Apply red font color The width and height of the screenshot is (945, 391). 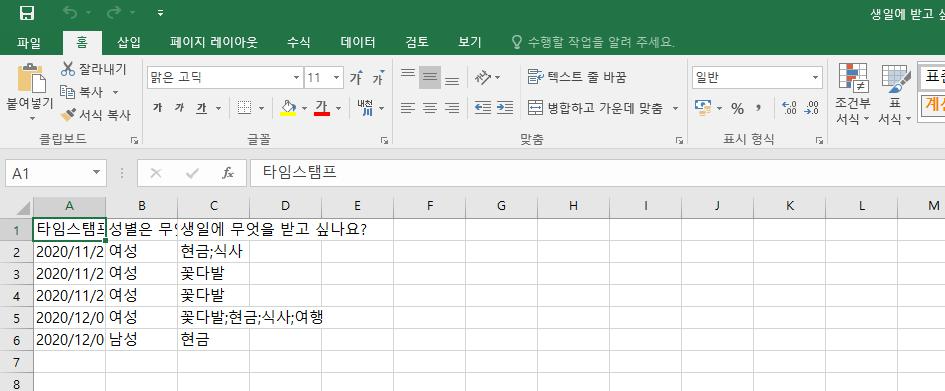(x=322, y=108)
